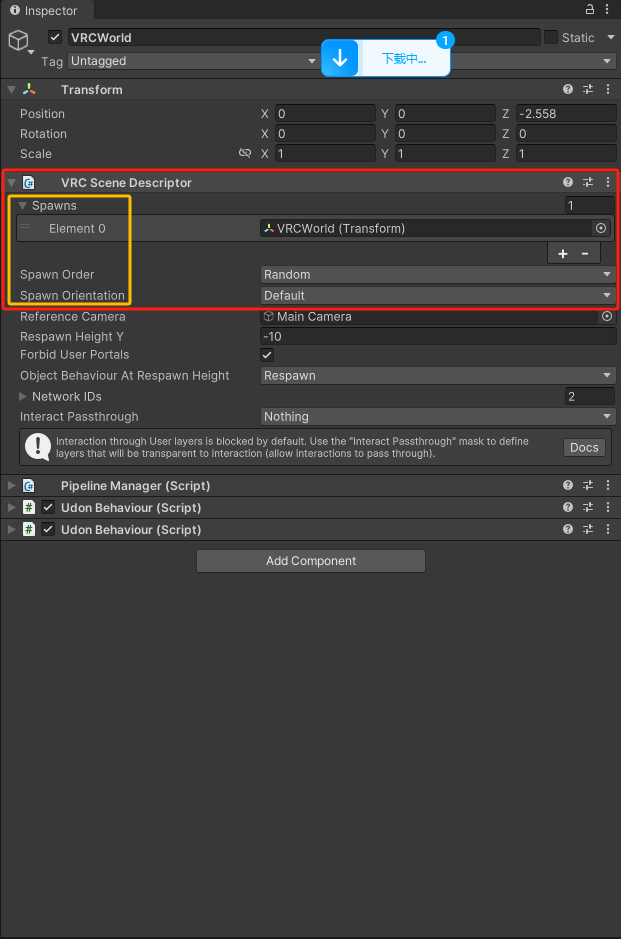Open first Udon Behaviour help reference
The width and height of the screenshot is (621, 939).
point(568,507)
